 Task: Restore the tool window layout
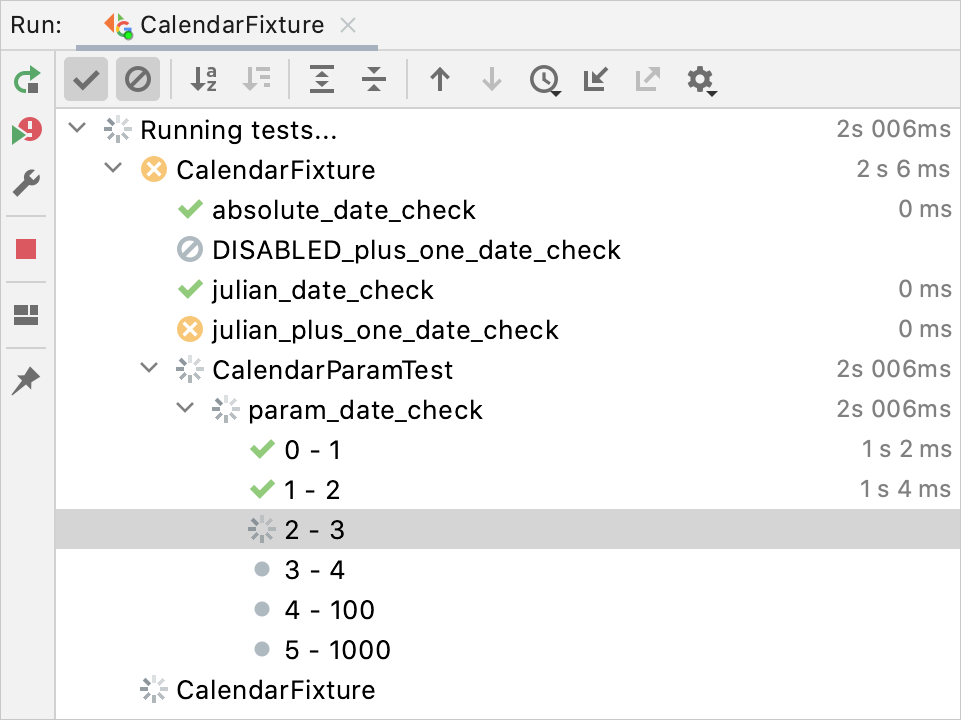point(26,315)
